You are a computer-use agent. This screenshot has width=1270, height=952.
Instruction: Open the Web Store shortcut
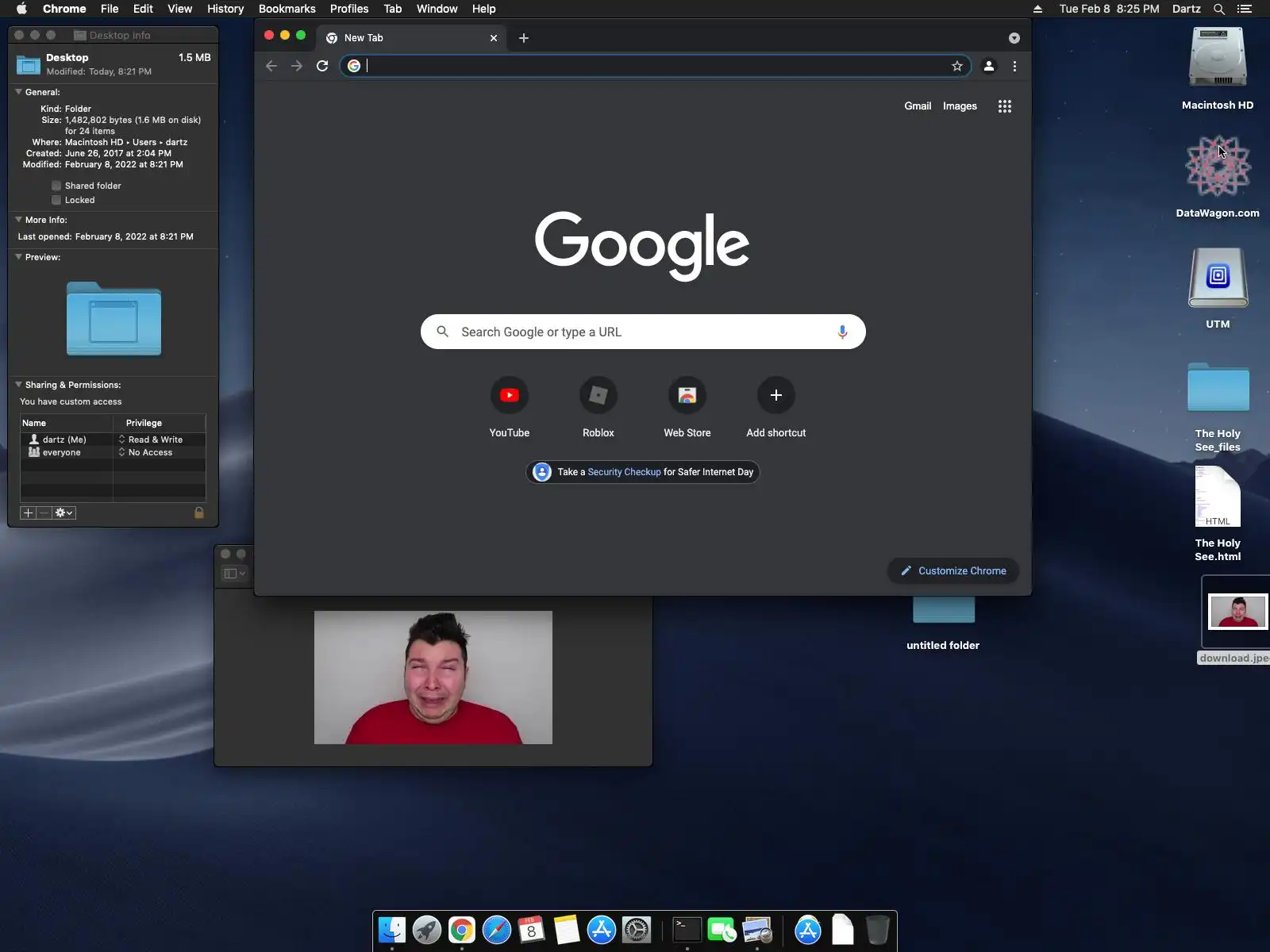coord(687,395)
